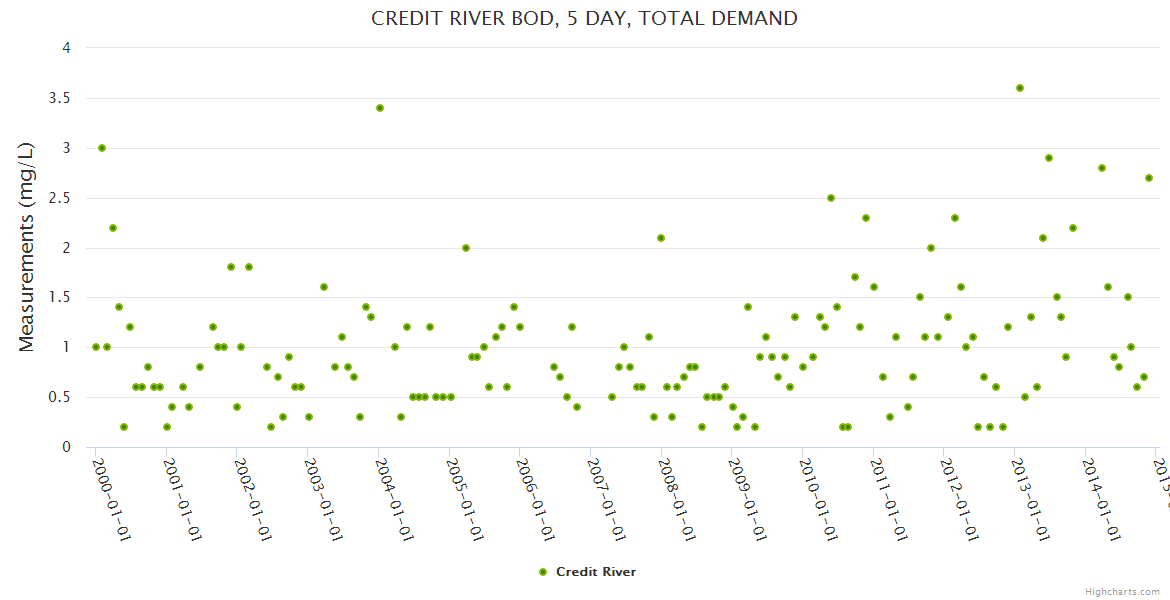Select the 3 mg/L point in early 2000
Viewport: 1170px width, 600px height.
(x=102, y=148)
